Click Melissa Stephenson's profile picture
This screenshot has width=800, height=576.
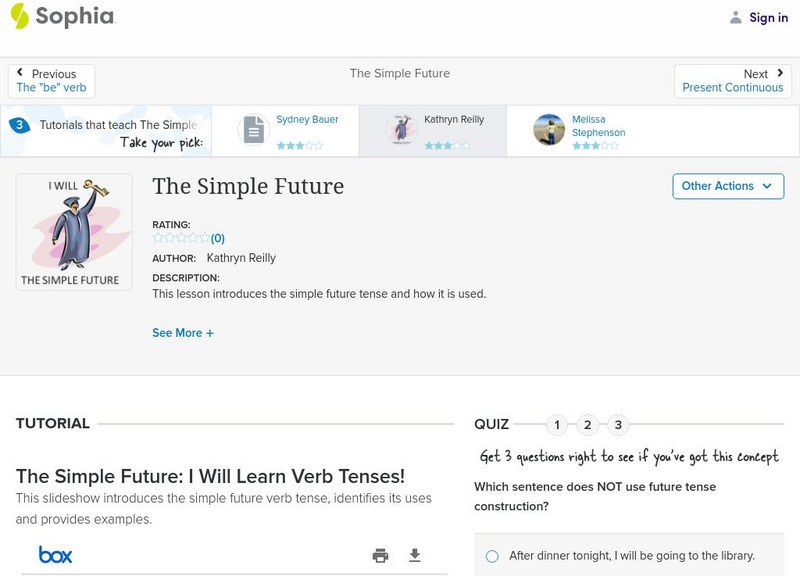pos(549,130)
